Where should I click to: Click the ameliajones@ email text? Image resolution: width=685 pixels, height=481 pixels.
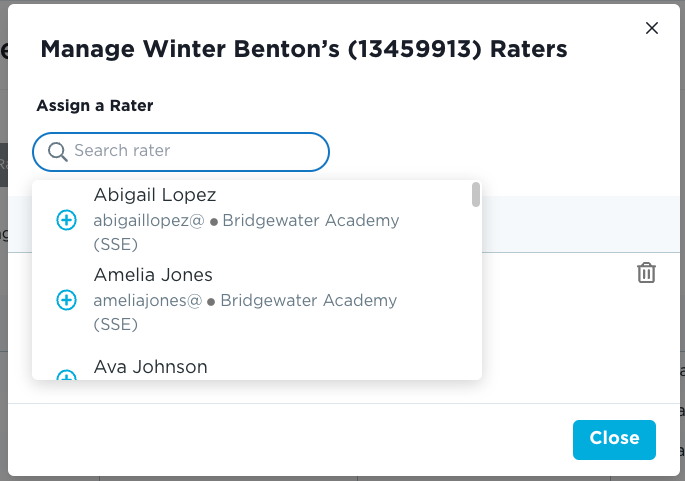[148, 300]
